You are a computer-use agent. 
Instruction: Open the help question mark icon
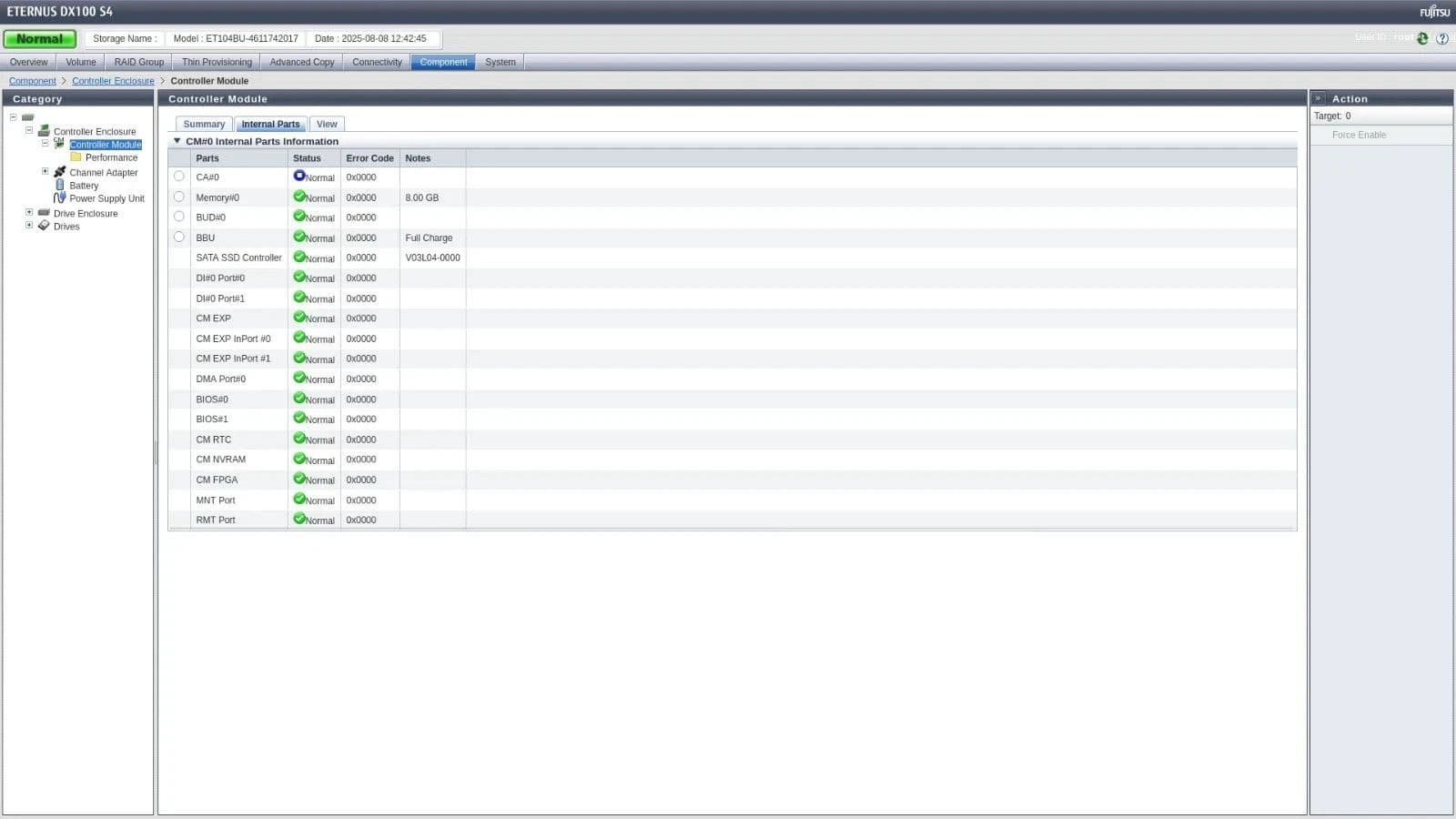pos(1442,38)
